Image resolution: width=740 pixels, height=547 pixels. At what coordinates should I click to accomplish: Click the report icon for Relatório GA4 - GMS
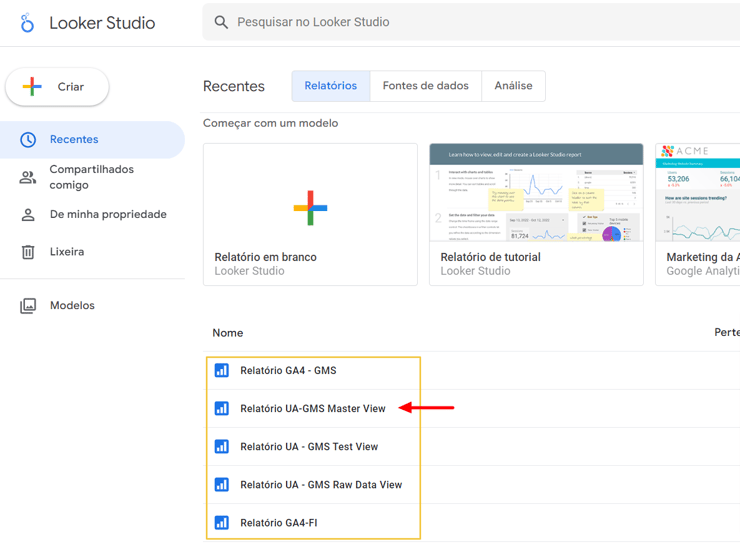pyautogui.click(x=222, y=370)
